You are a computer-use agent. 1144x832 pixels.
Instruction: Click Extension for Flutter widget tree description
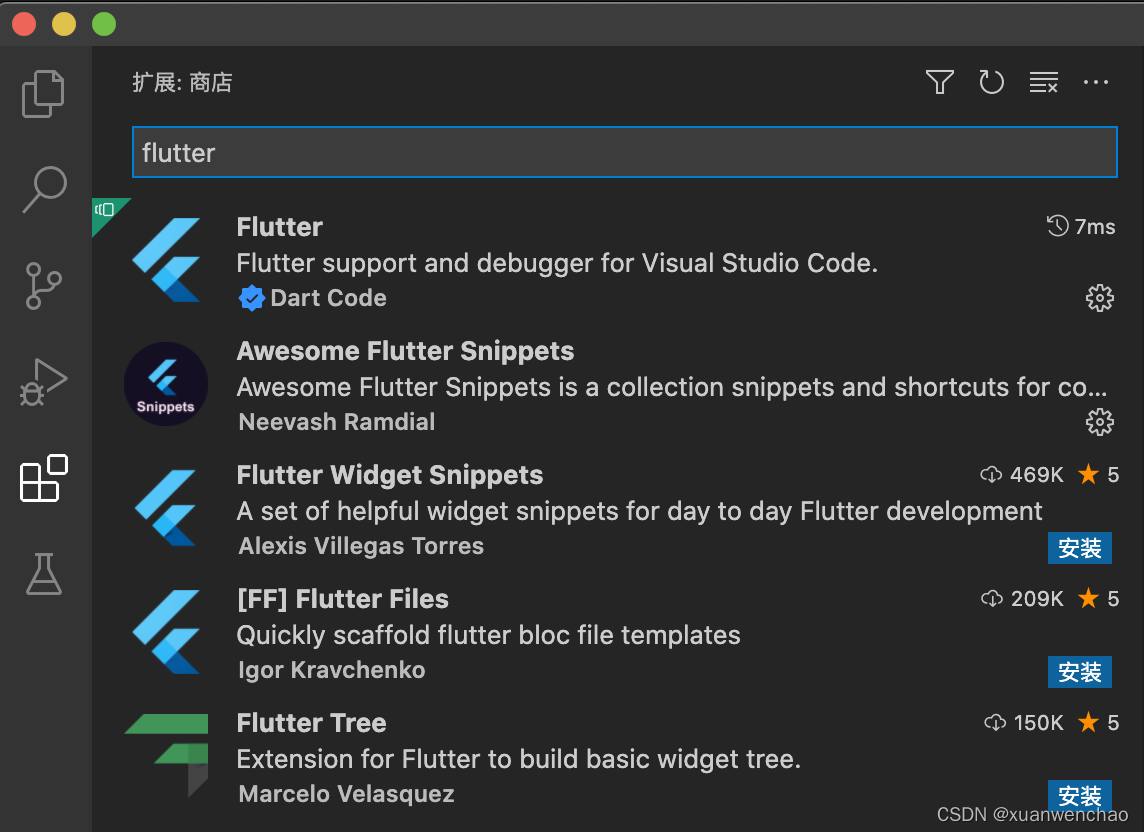tap(519, 759)
